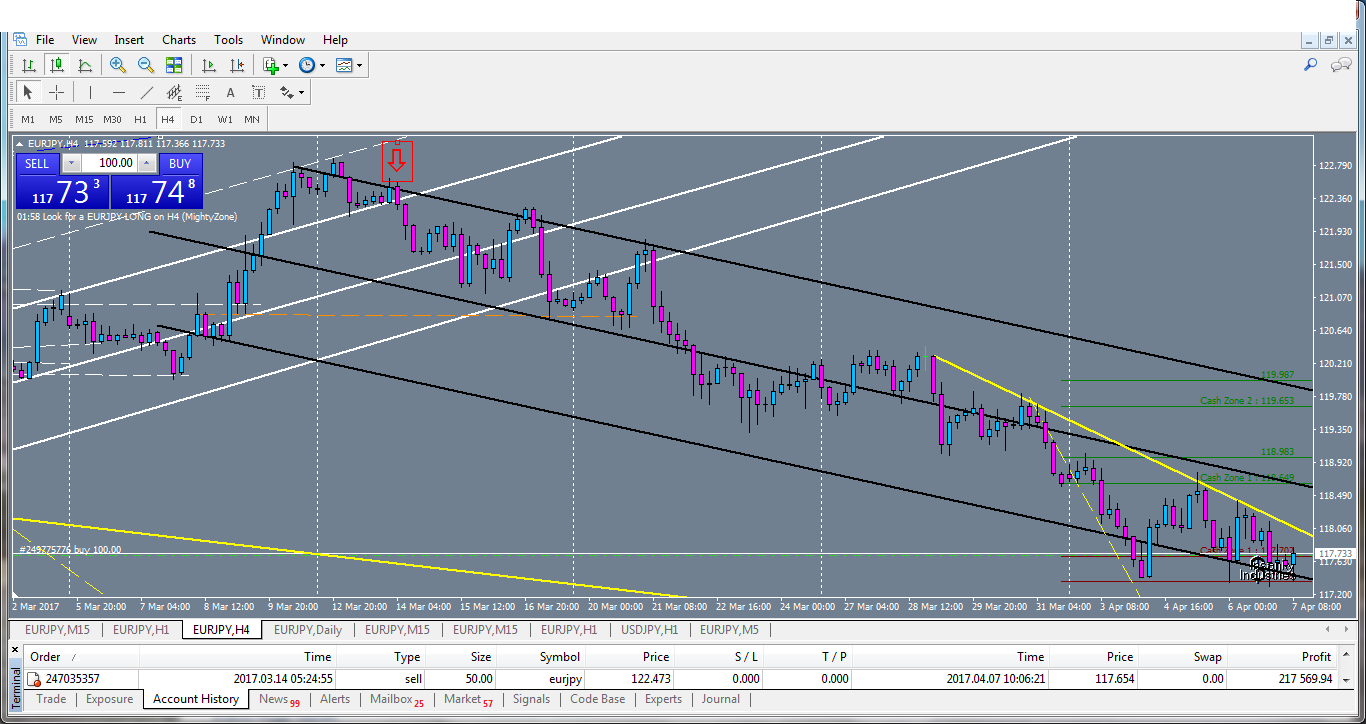The height and width of the screenshot is (724, 1366).
Task: Open the Charts menu
Action: [178, 40]
